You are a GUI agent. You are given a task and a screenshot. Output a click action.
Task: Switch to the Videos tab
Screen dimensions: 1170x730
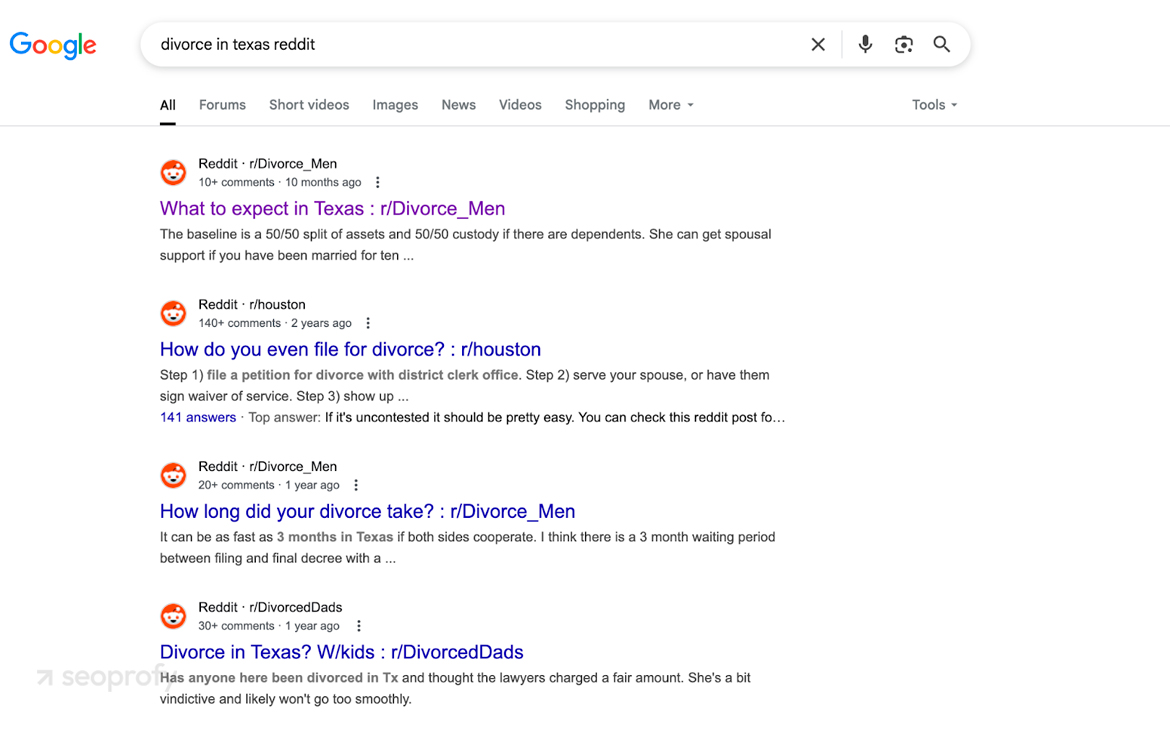pos(520,105)
